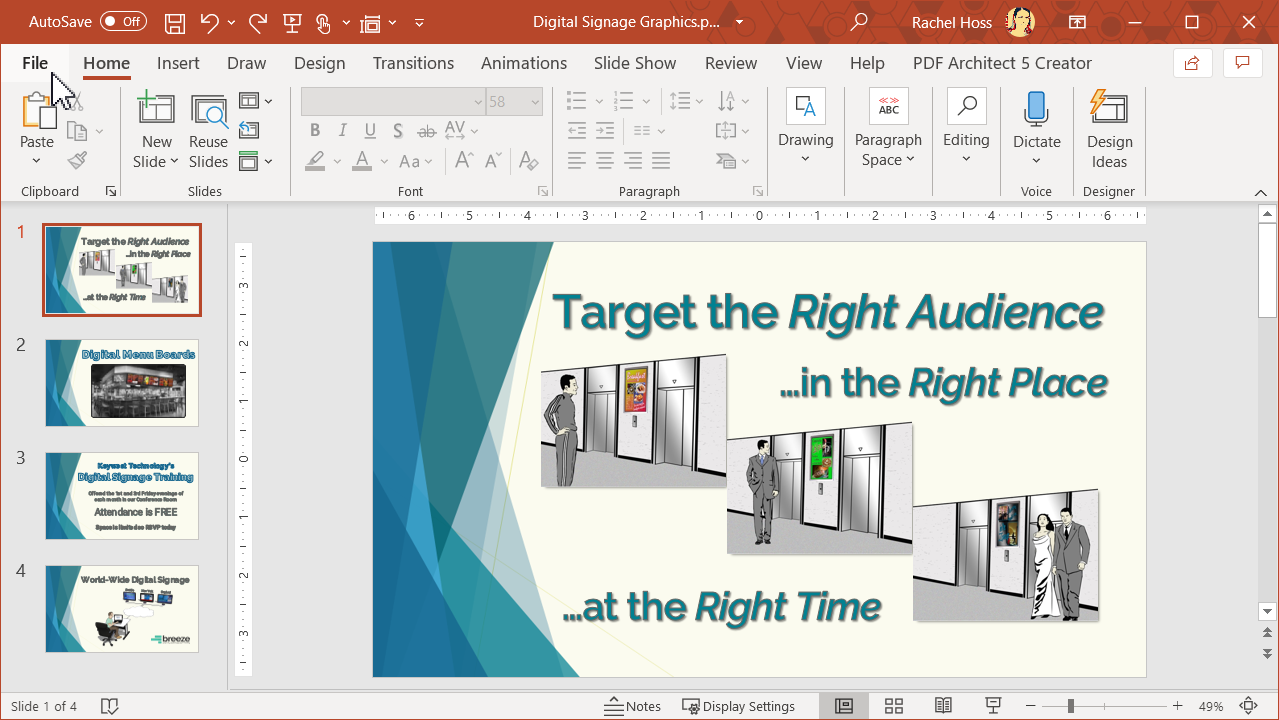
Task: Toggle Bold formatting
Action: [315, 131]
